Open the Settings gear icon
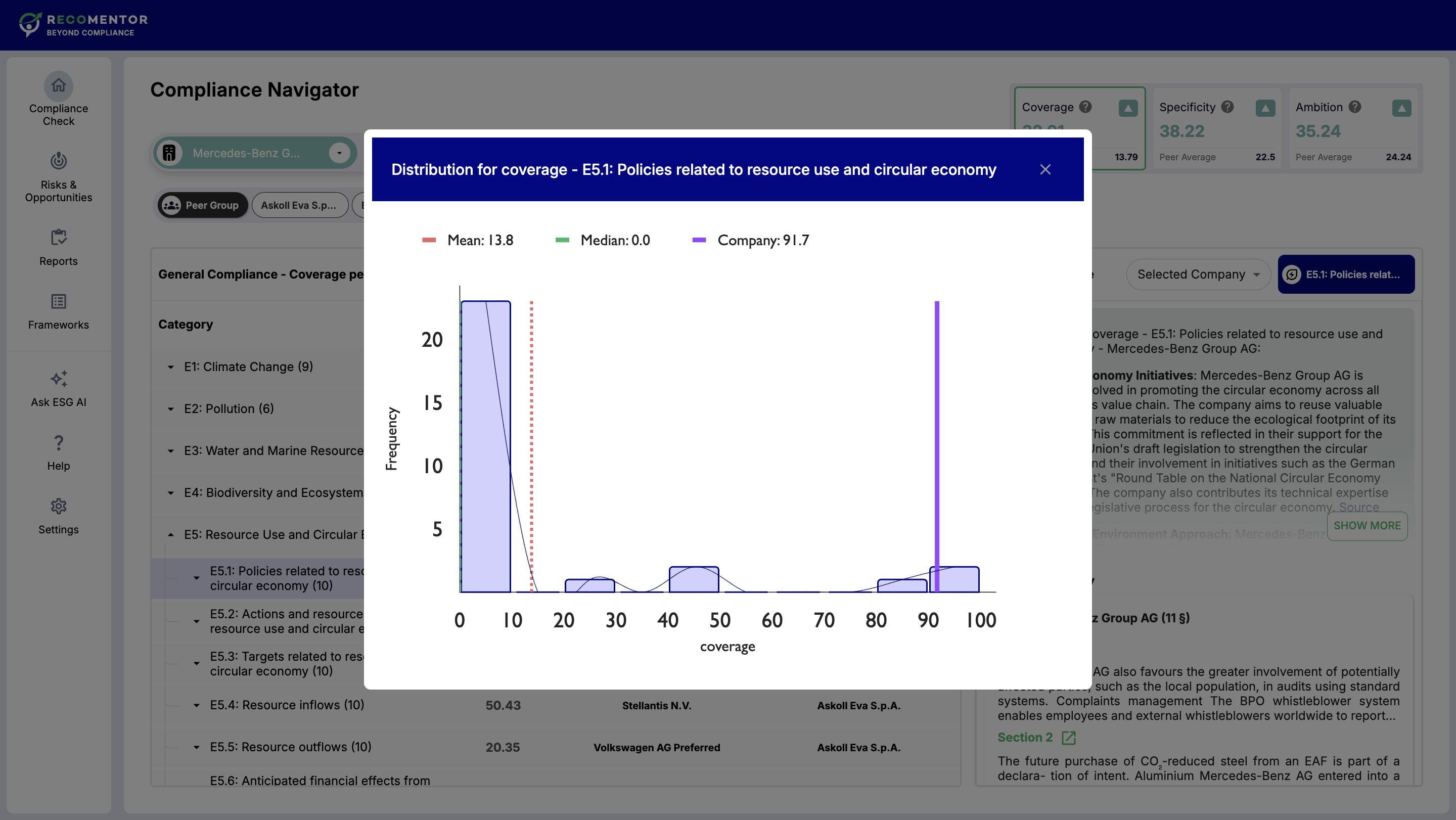1456x820 pixels. (58, 507)
